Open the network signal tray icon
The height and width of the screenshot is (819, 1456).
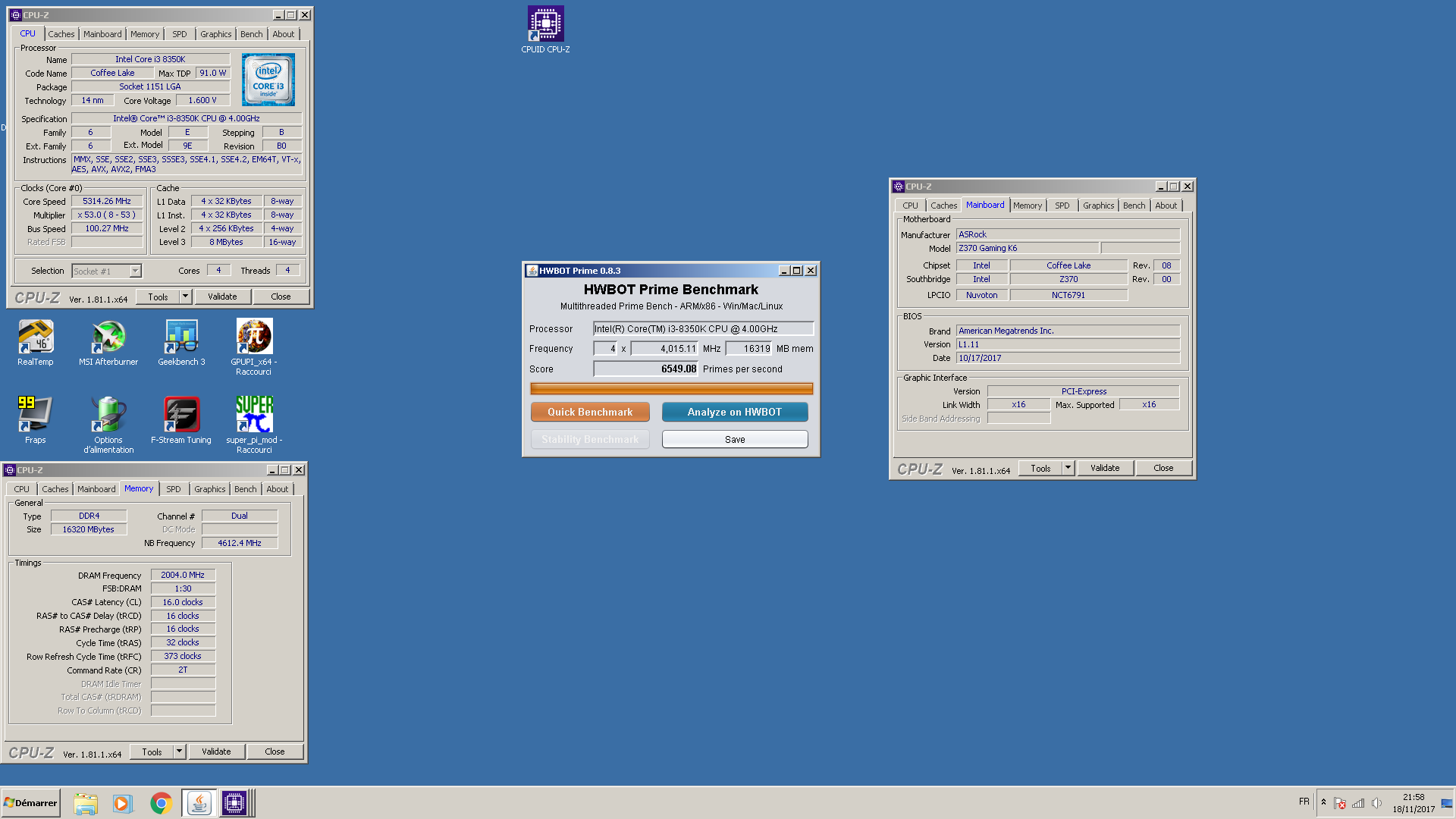pos(1358,803)
